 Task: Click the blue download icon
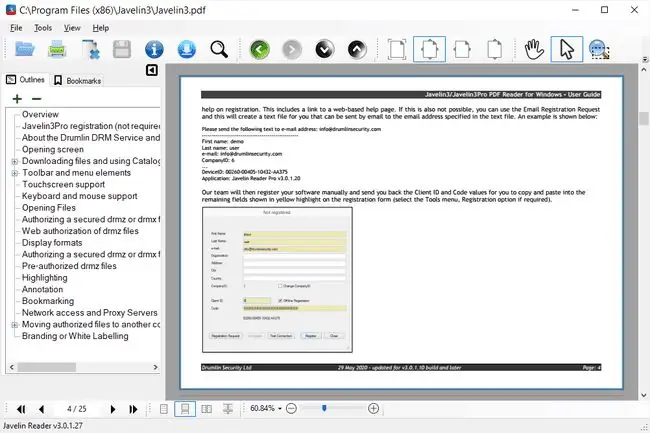tap(187, 49)
